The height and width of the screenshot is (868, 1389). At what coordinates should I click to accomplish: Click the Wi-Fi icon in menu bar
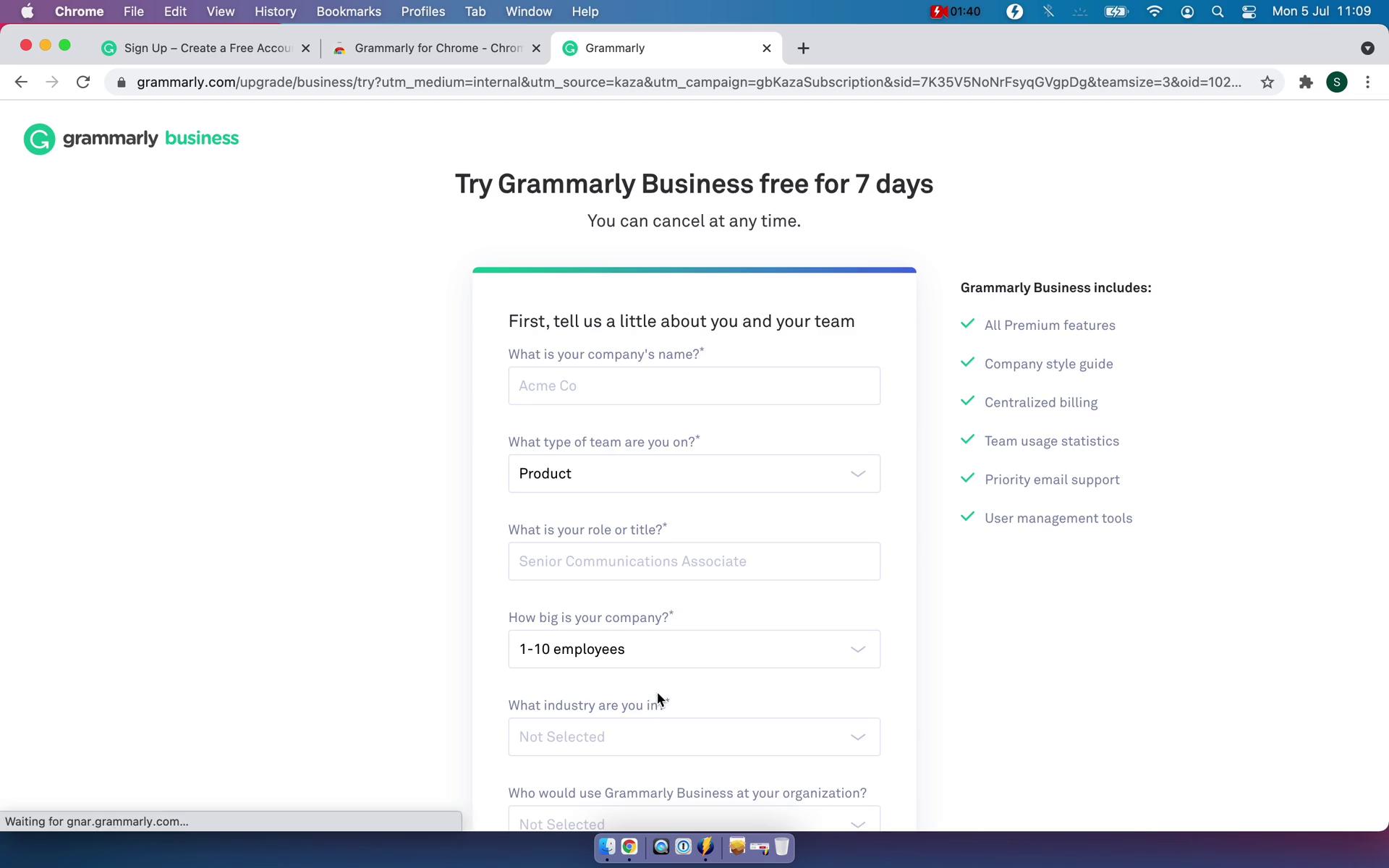click(x=1155, y=12)
